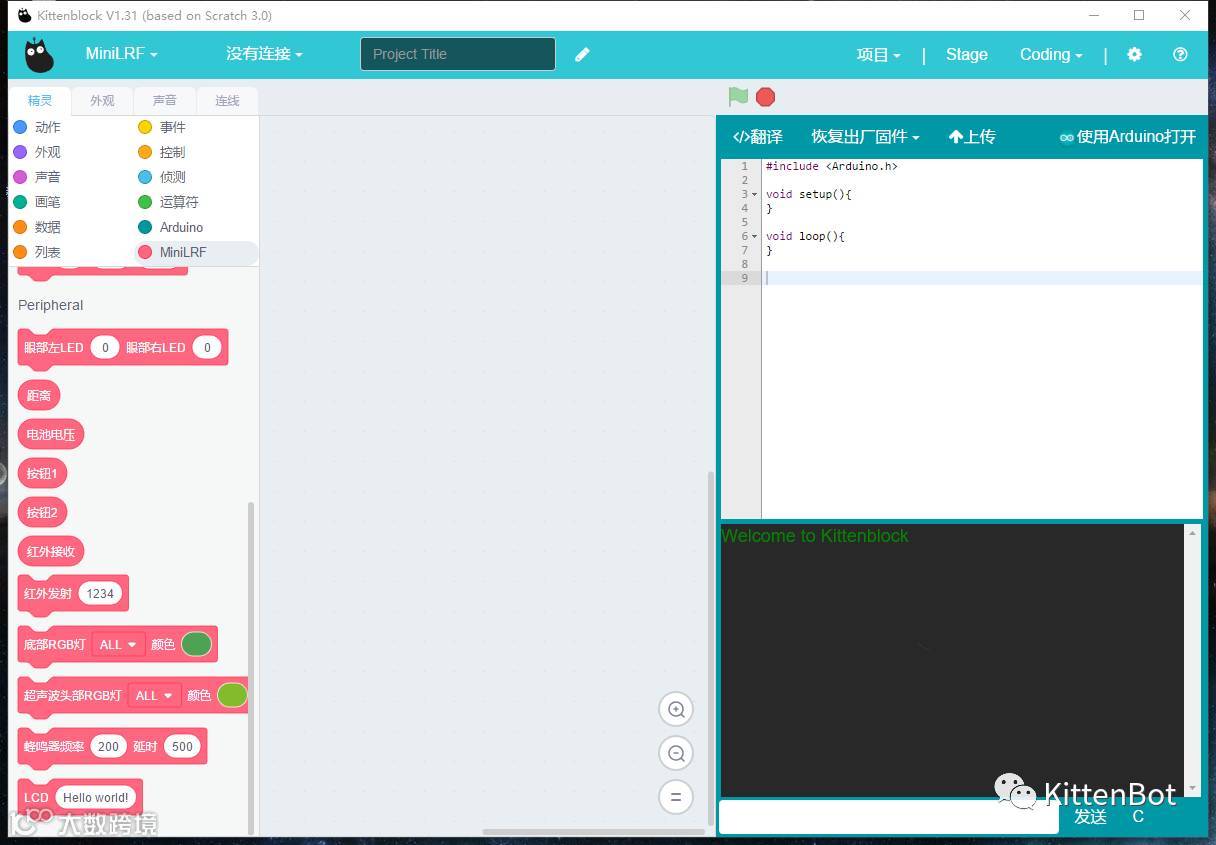
Task: Open 恢复出厂固件 firmware dropdown
Action: [x=865, y=137]
